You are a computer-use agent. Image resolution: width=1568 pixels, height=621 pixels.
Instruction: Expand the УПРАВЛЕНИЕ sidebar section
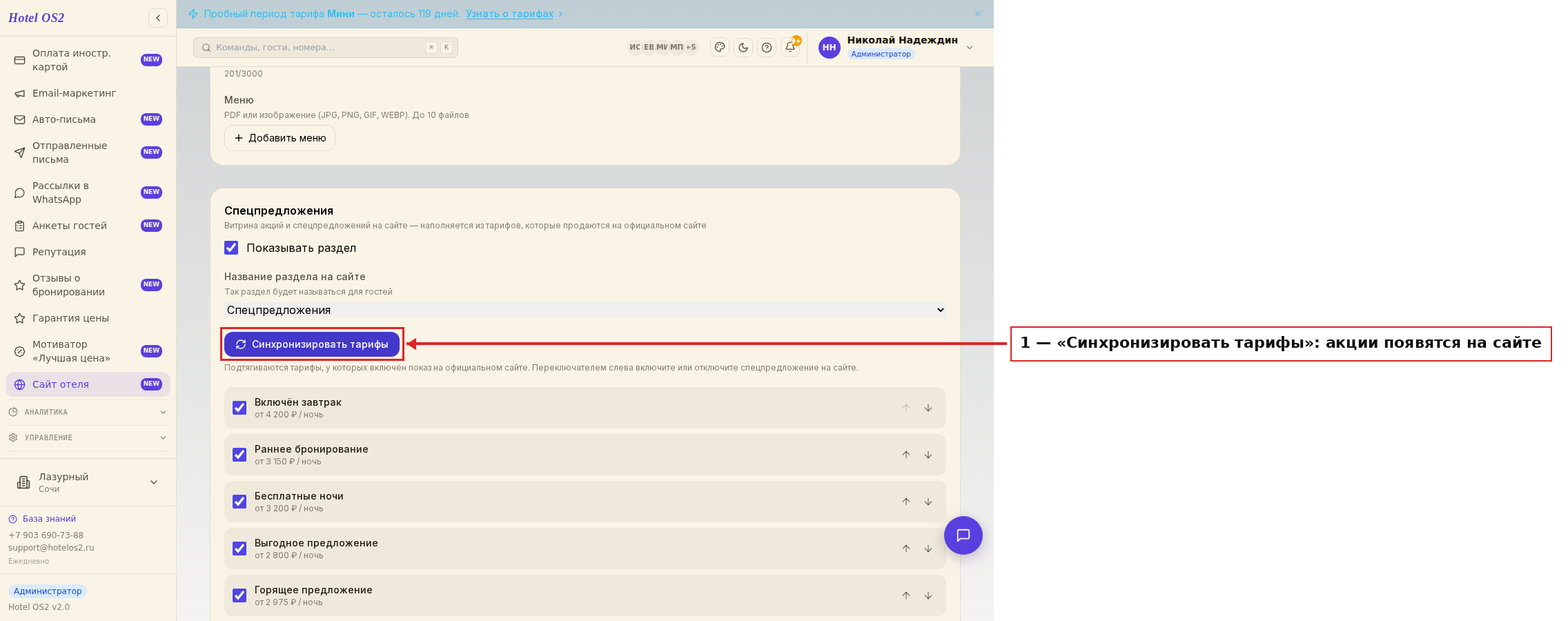point(88,437)
